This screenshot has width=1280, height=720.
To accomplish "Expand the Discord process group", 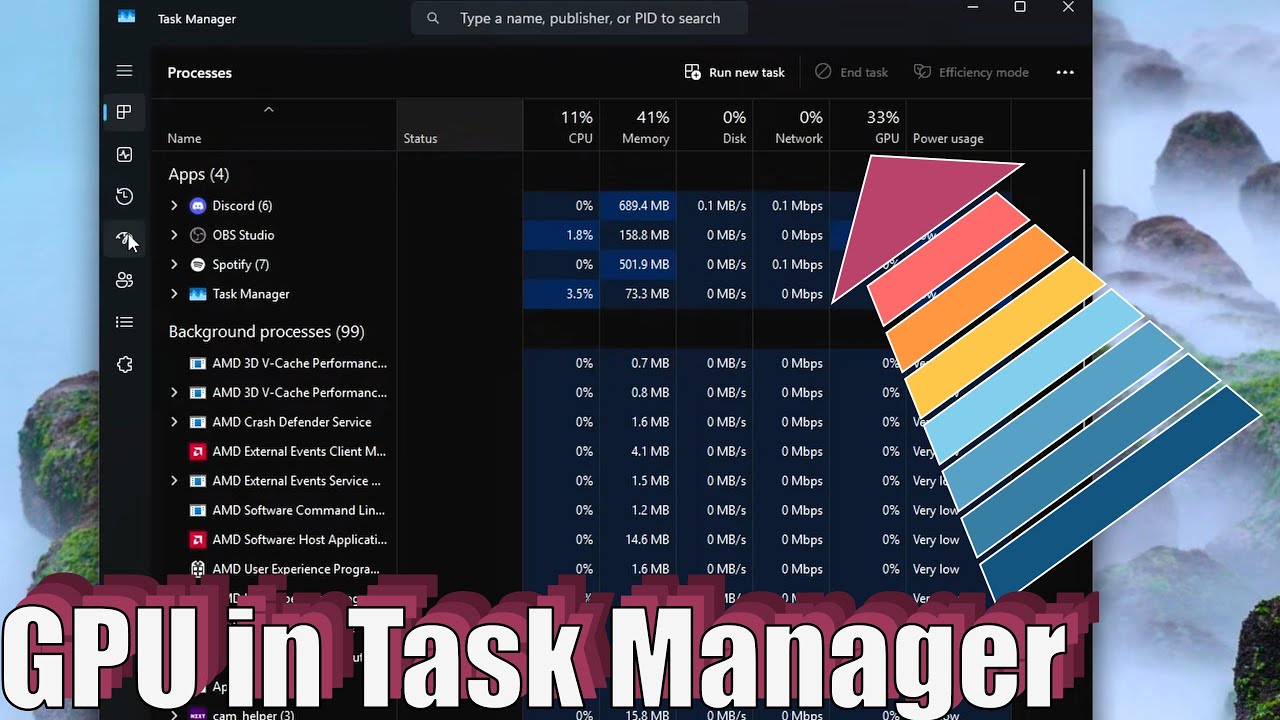I will pos(174,206).
